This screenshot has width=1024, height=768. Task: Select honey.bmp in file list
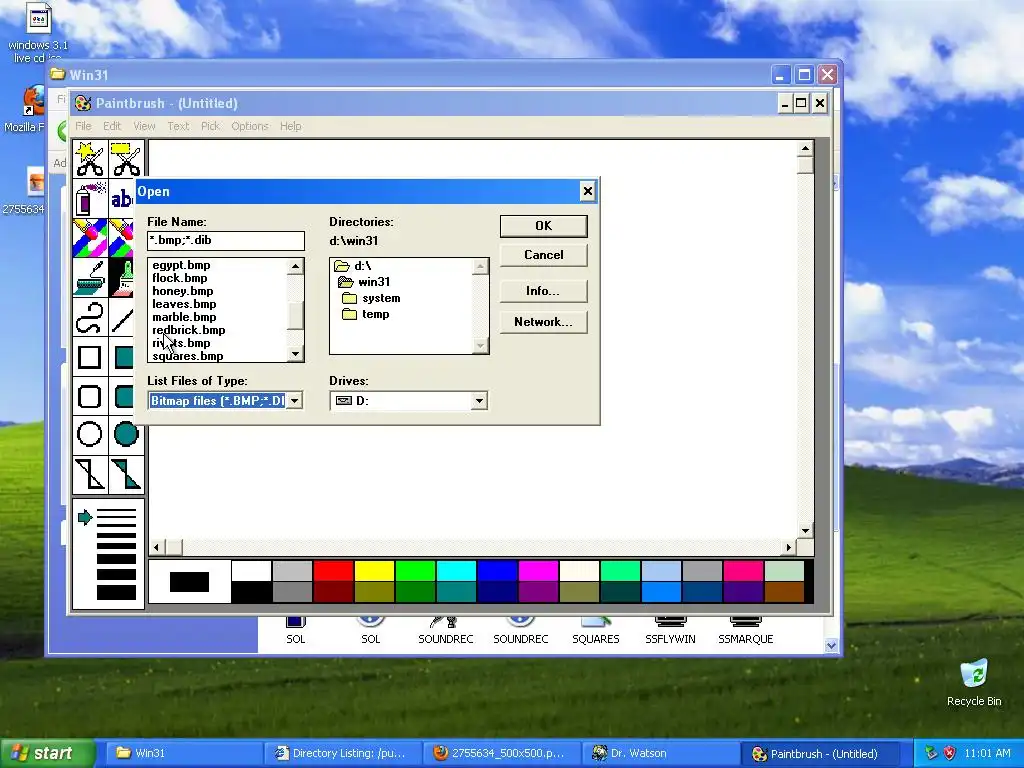pyautogui.click(x=183, y=291)
